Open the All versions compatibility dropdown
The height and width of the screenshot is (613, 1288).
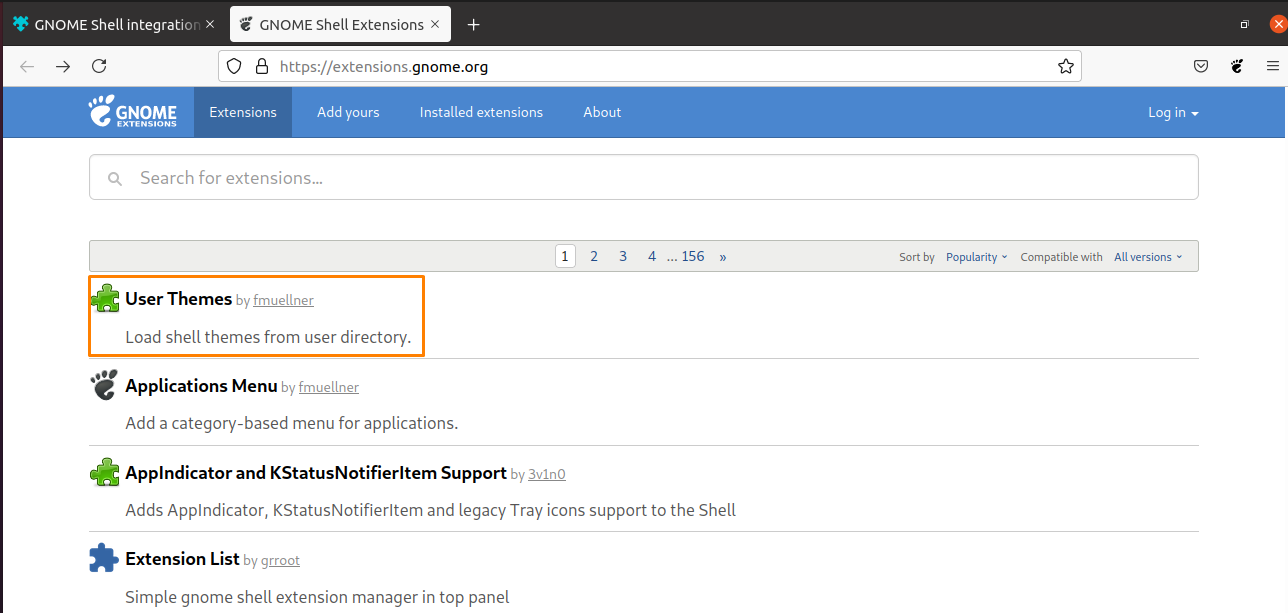[x=1148, y=257]
